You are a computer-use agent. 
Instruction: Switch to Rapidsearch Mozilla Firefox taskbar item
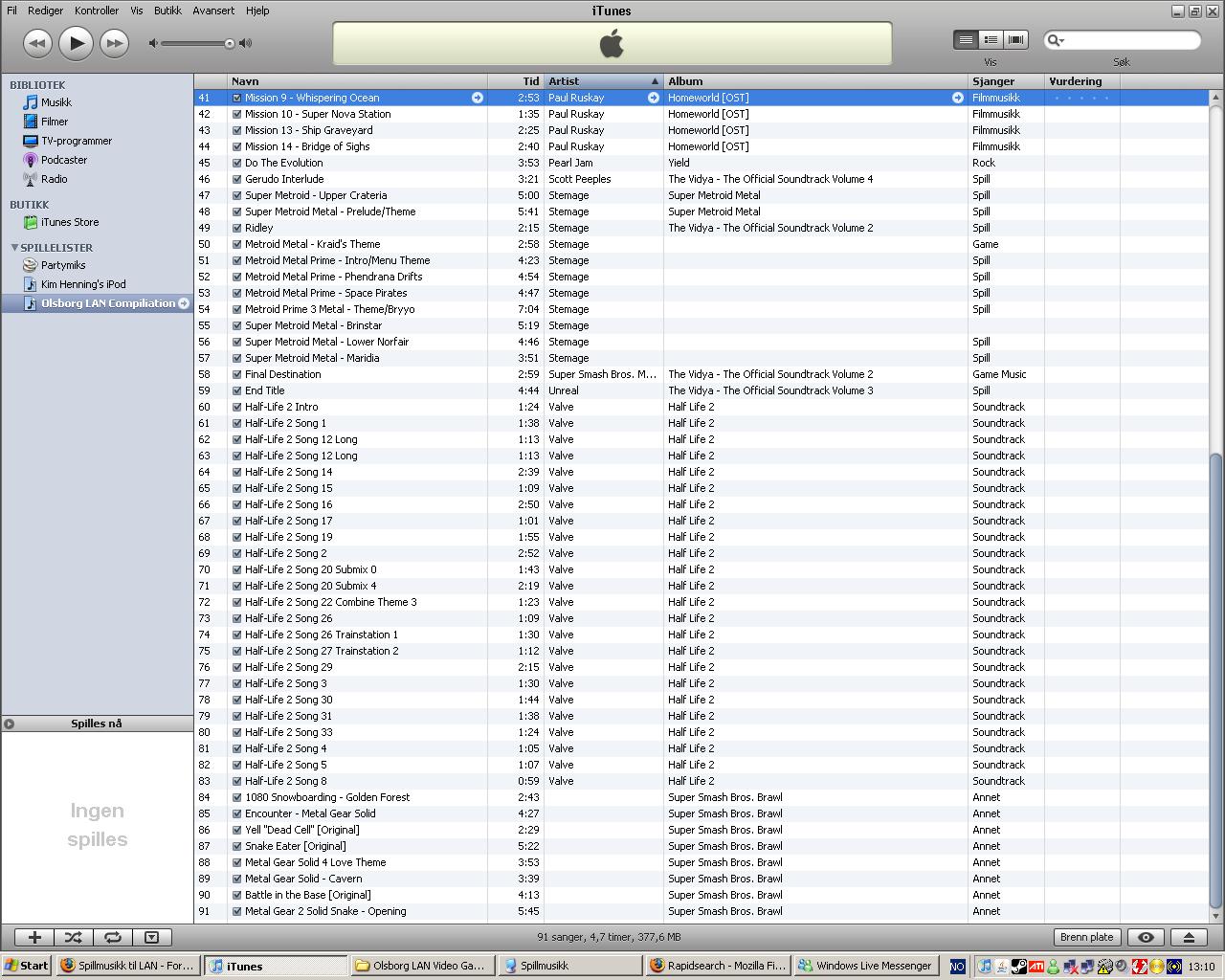[x=718, y=966]
